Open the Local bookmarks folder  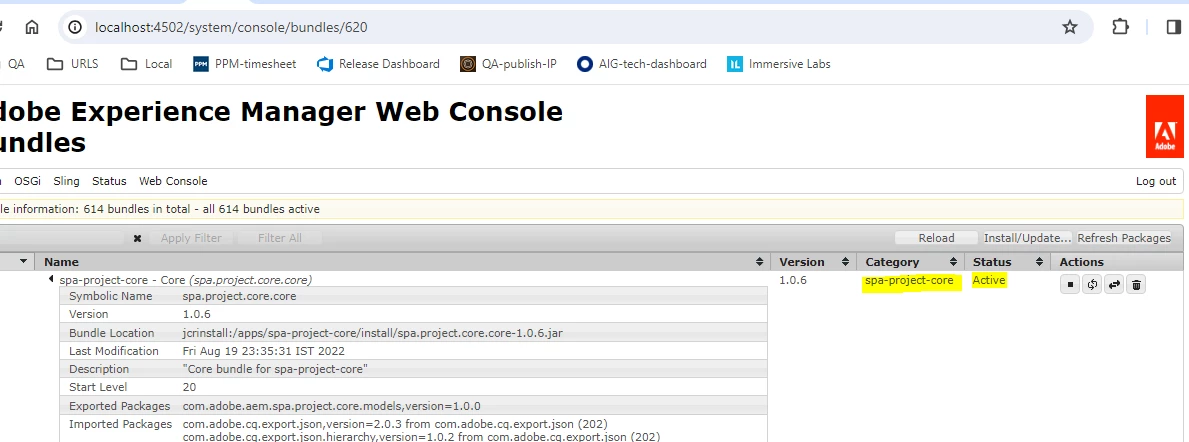146,64
